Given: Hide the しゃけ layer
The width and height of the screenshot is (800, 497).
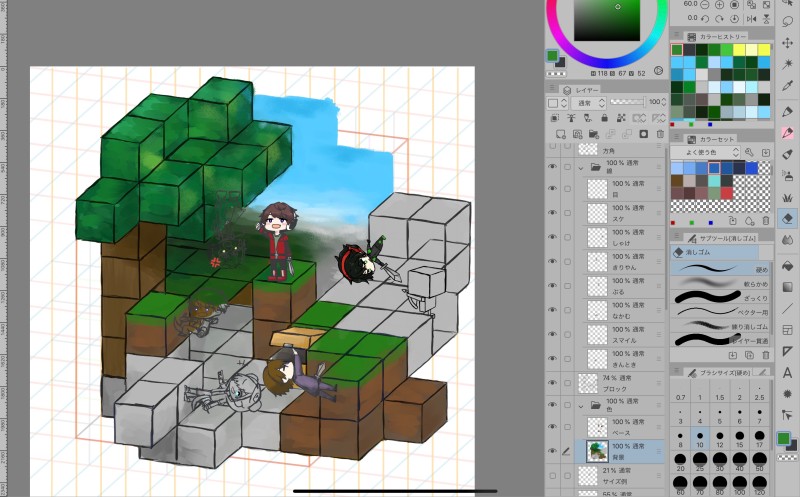Looking at the screenshot, I should tap(552, 237).
